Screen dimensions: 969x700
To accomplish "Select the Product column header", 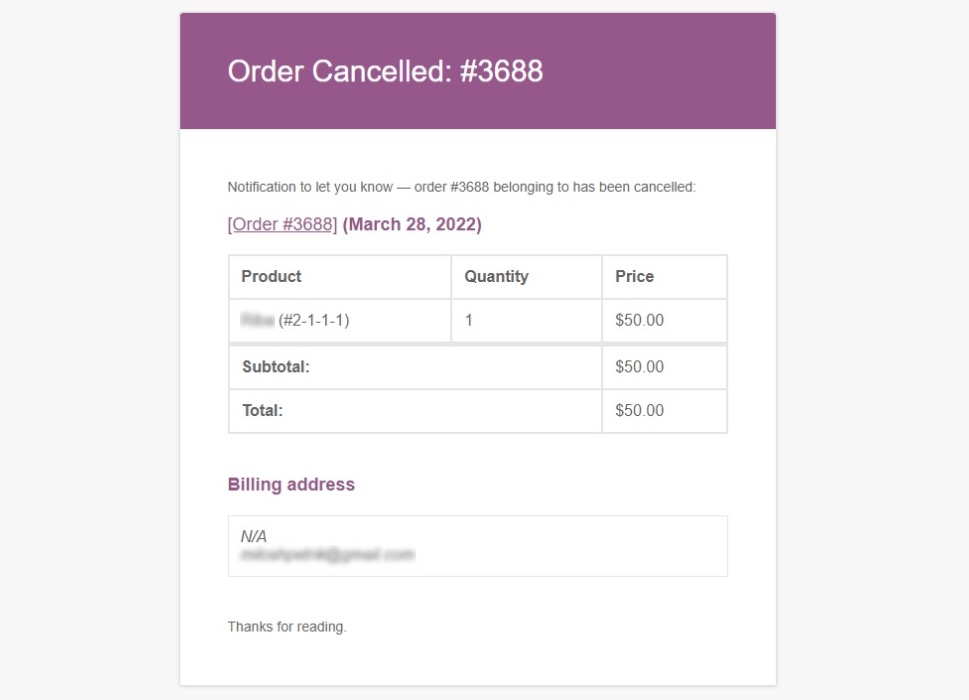I will point(271,276).
